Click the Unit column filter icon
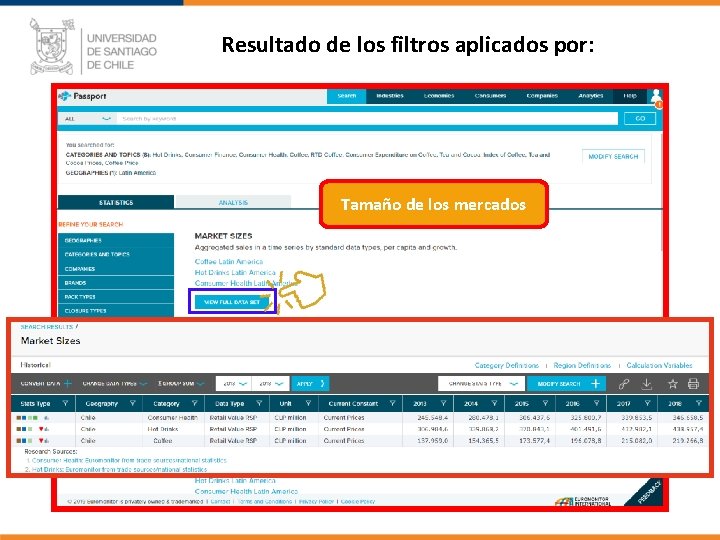 [x=309, y=403]
